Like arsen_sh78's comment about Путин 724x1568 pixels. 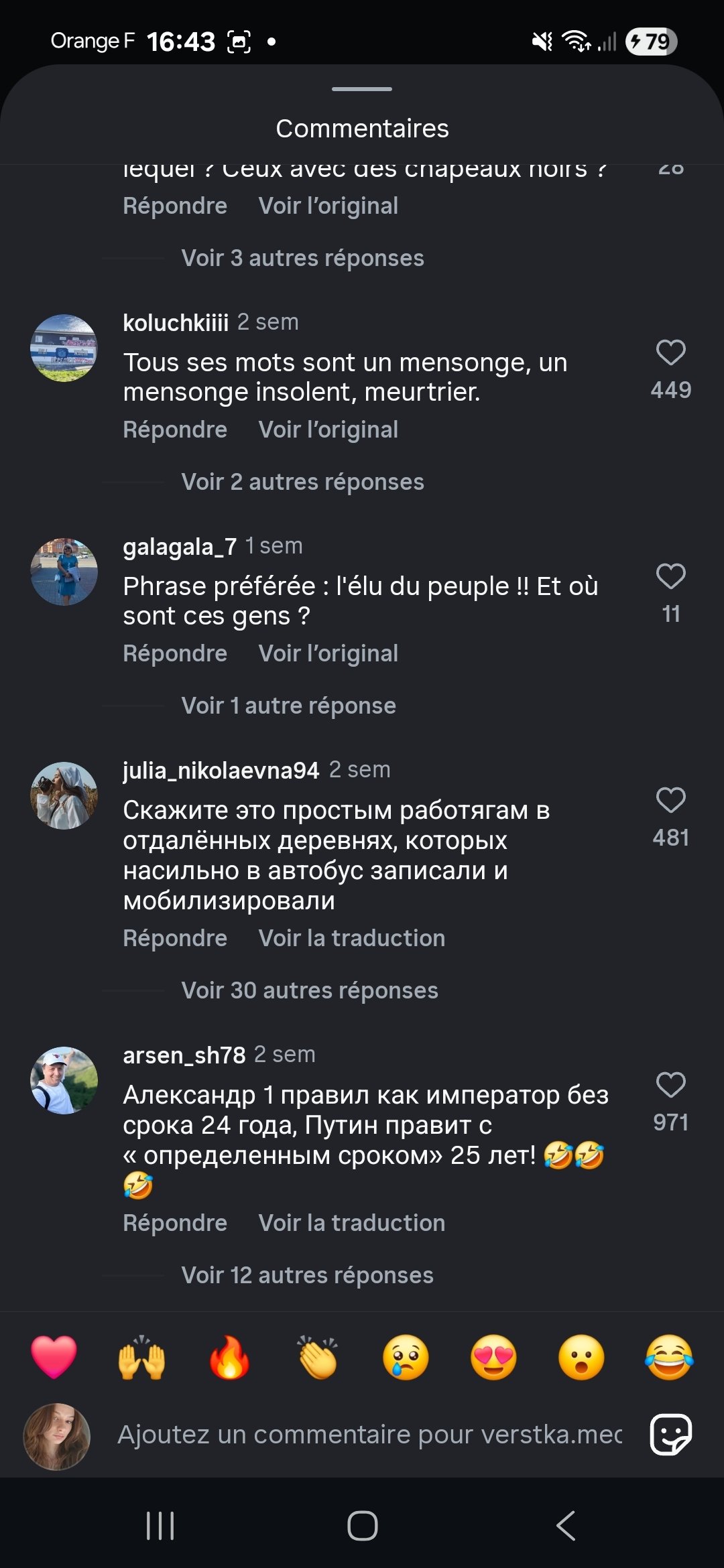click(x=670, y=1086)
